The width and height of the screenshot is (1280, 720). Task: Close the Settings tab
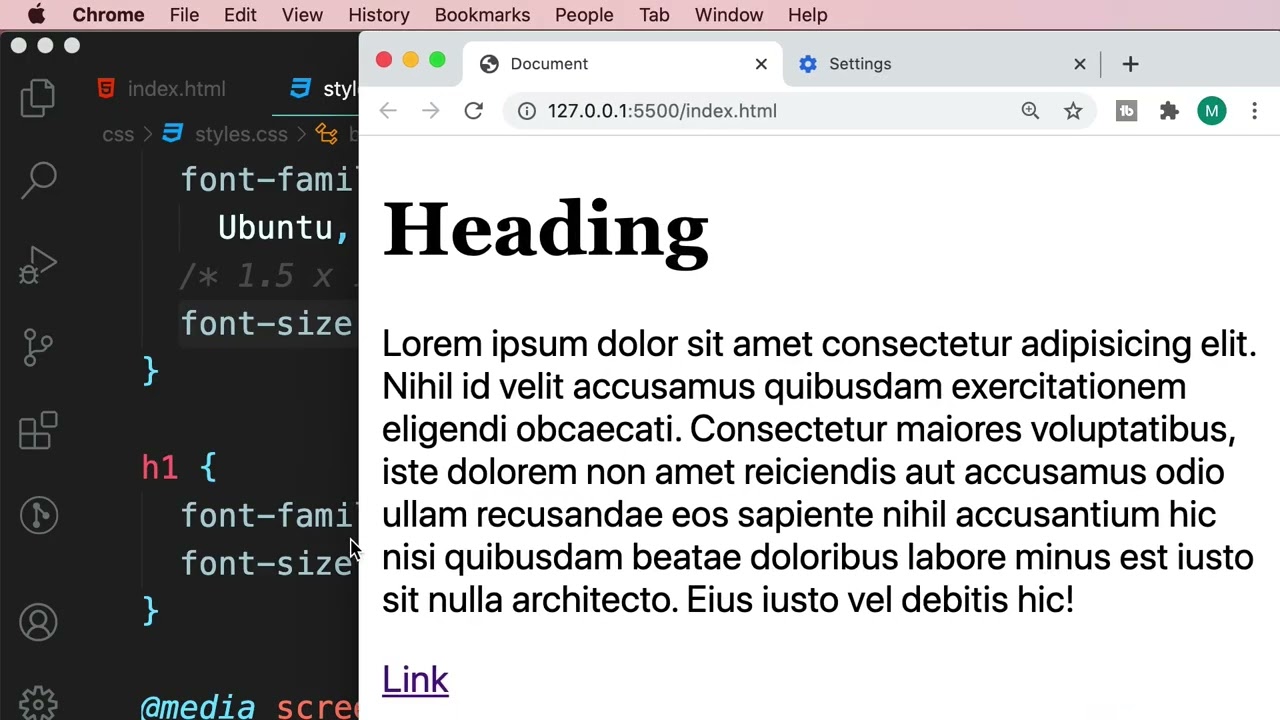click(x=1080, y=64)
